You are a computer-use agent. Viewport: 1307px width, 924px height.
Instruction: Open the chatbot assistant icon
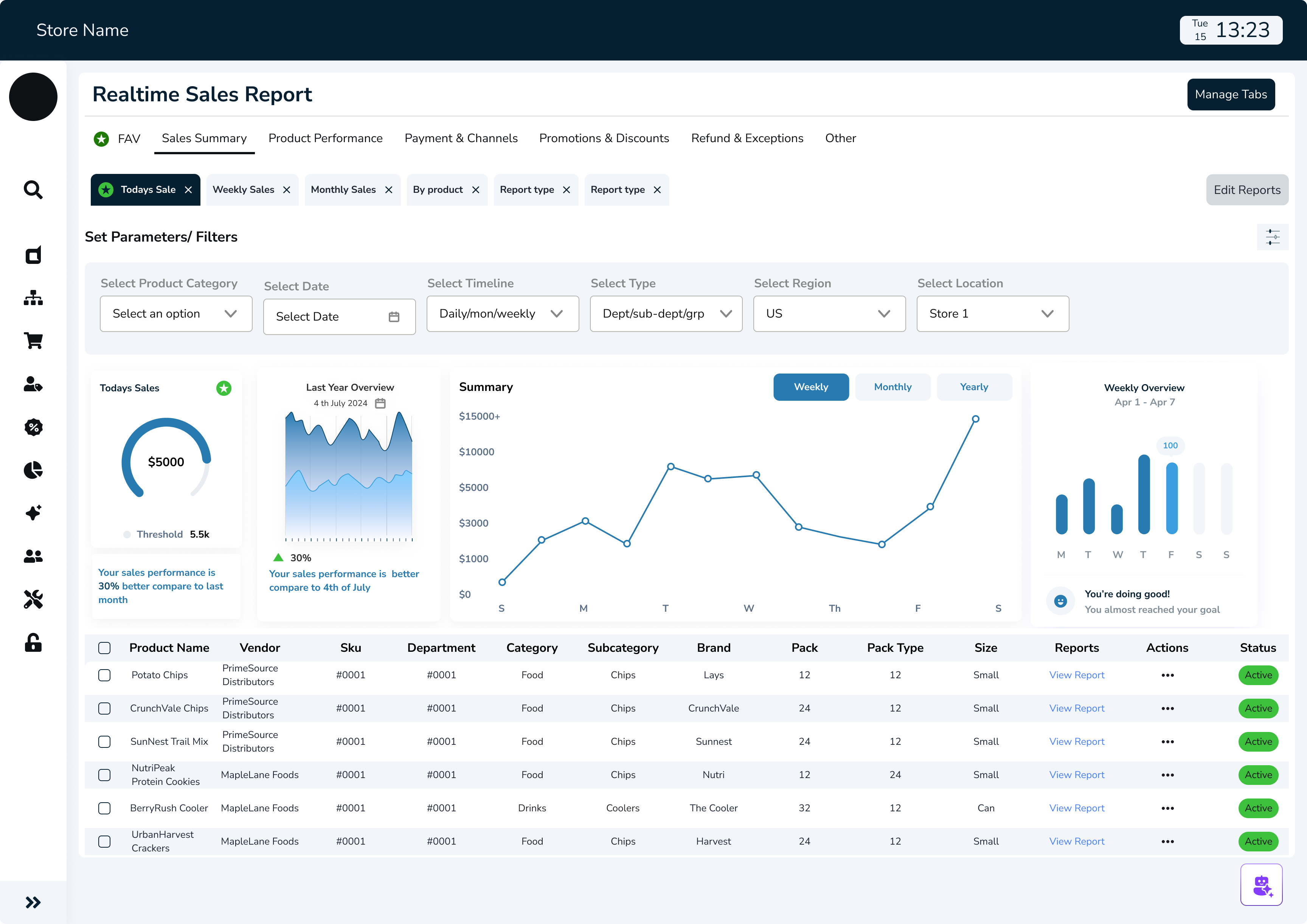click(x=1261, y=885)
